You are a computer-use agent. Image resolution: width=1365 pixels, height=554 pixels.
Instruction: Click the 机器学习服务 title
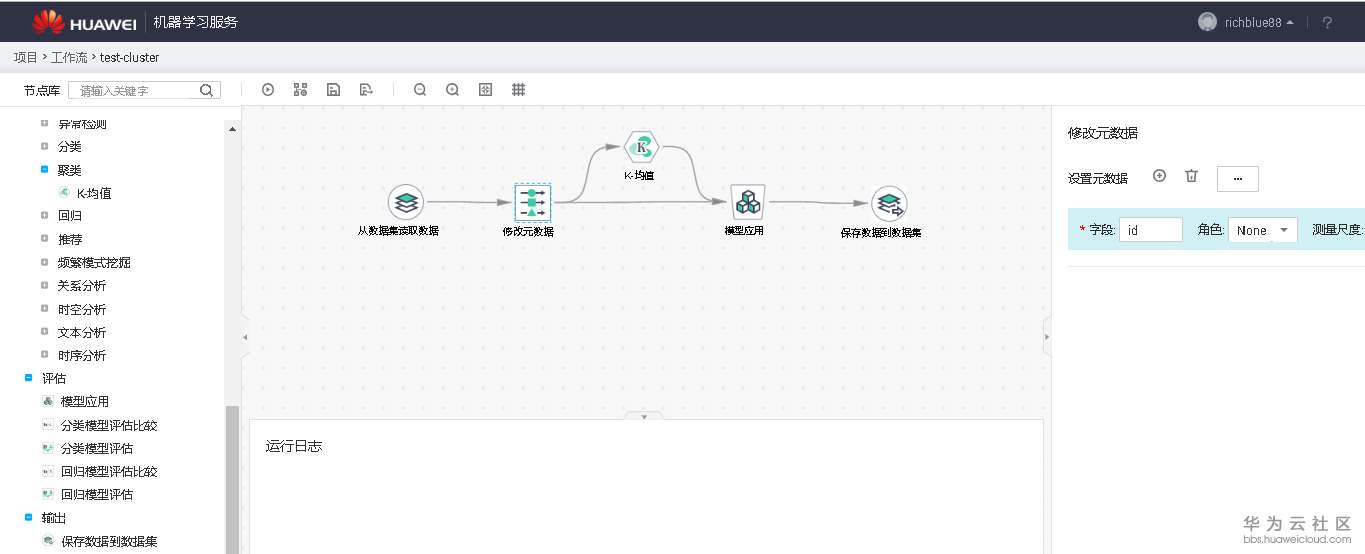[x=196, y=22]
